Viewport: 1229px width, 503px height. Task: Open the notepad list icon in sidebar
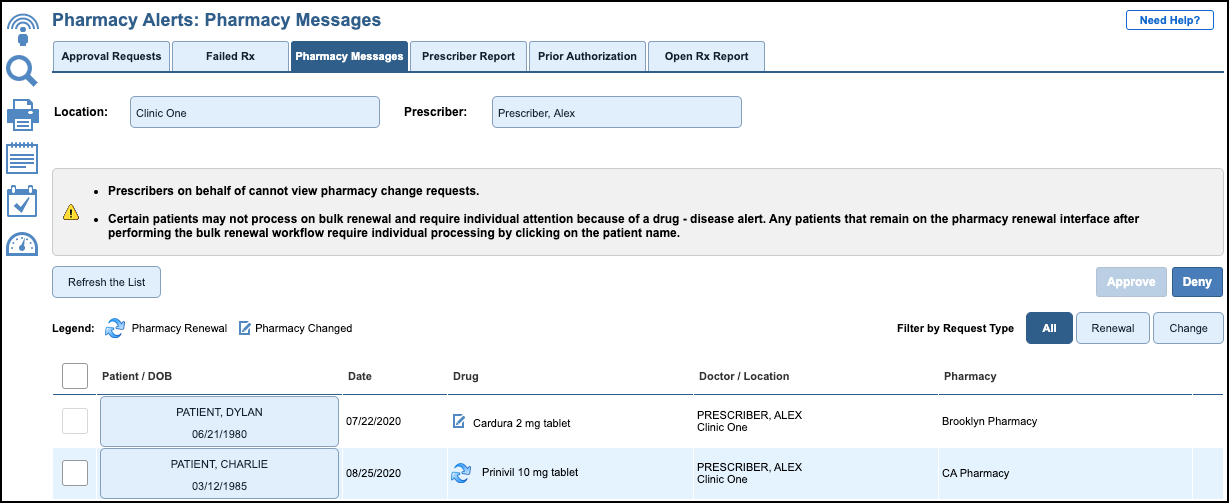[x=22, y=158]
